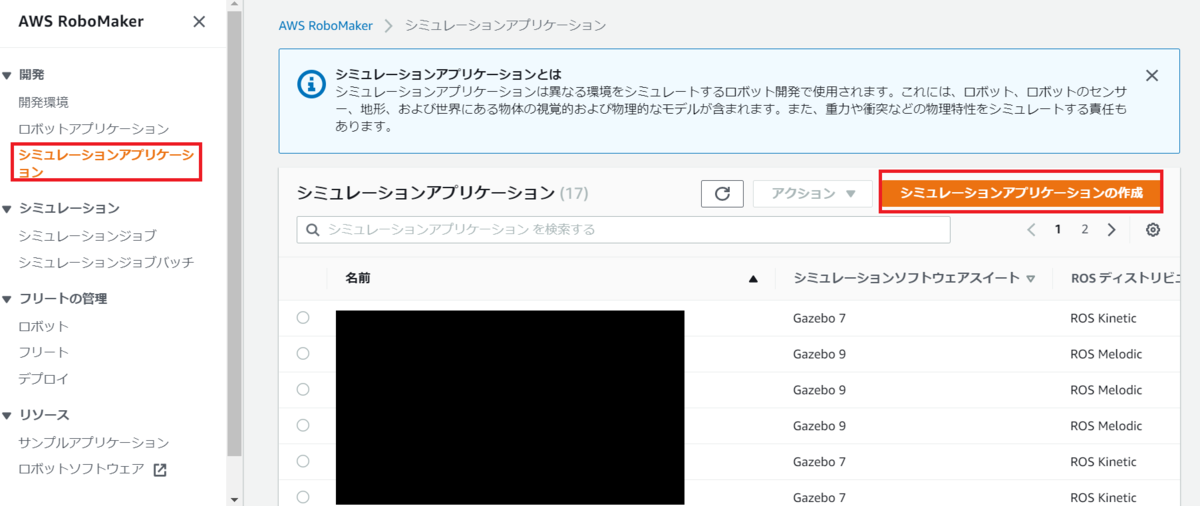Select radio for fourth row Gazebo 9
1200x506 pixels.
coord(303,426)
